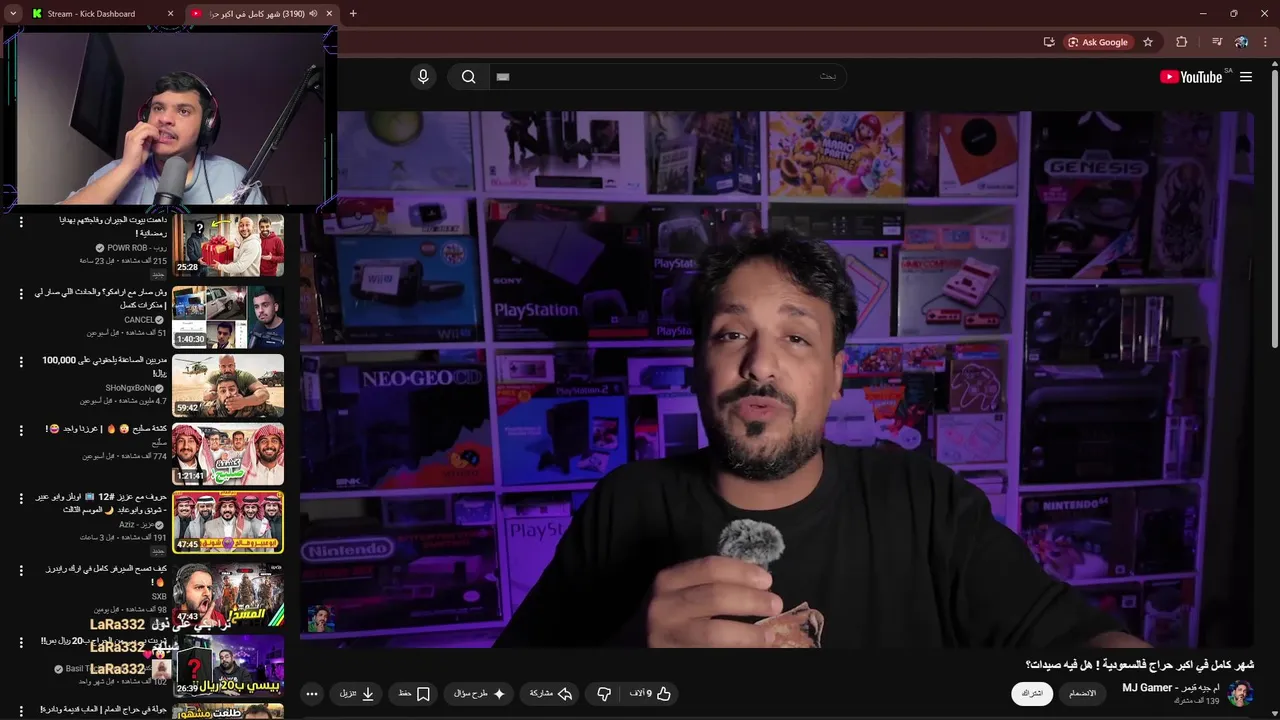The image size is (1280, 720).
Task: Open the SXB channel name
Action: [x=159, y=597]
